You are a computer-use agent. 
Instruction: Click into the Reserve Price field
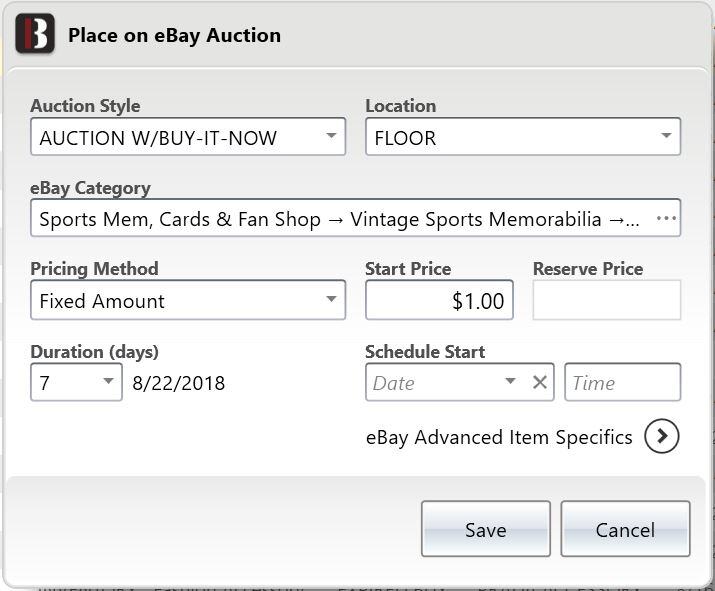pos(606,300)
